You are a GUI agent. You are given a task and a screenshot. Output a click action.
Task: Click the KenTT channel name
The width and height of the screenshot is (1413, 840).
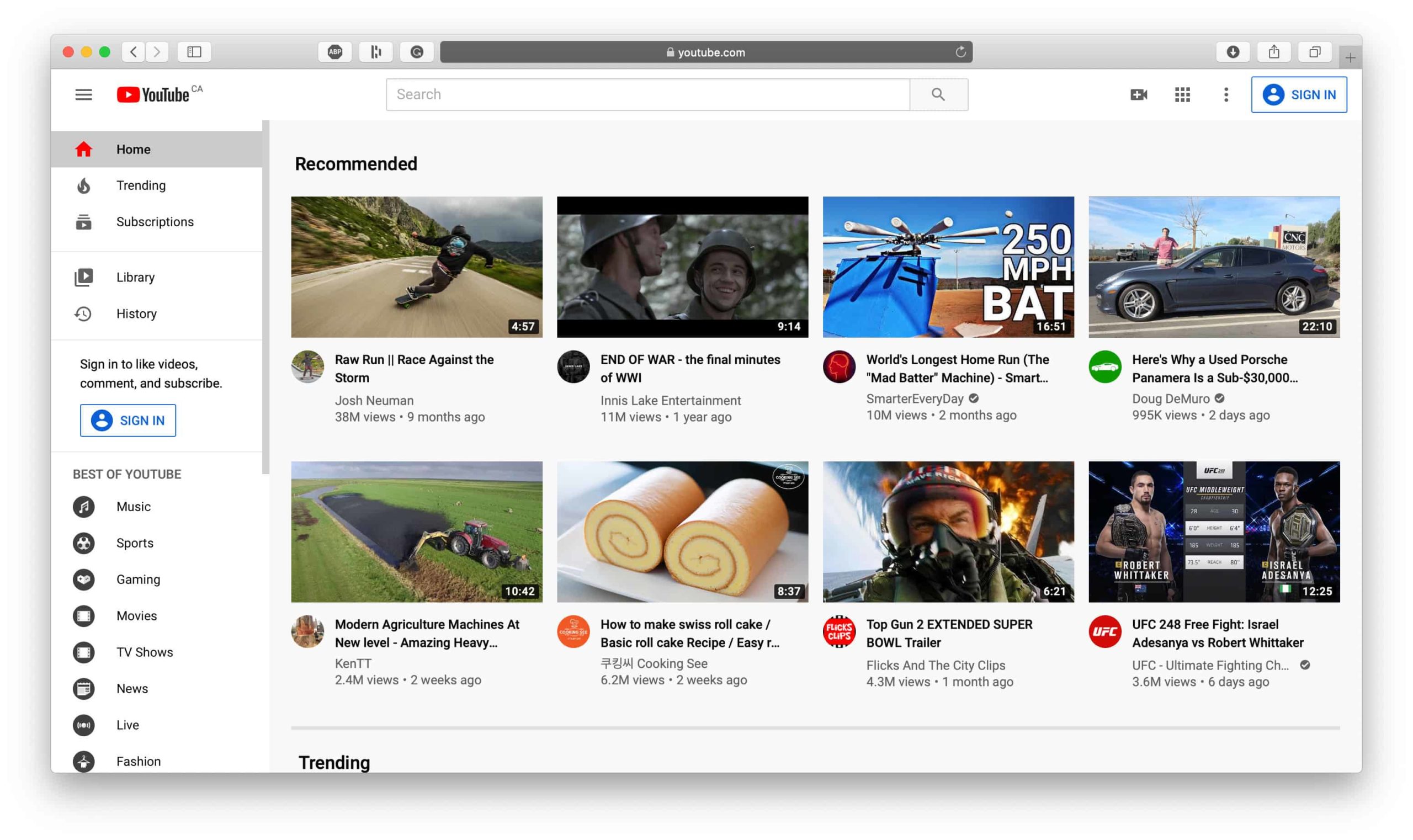[353, 663]
